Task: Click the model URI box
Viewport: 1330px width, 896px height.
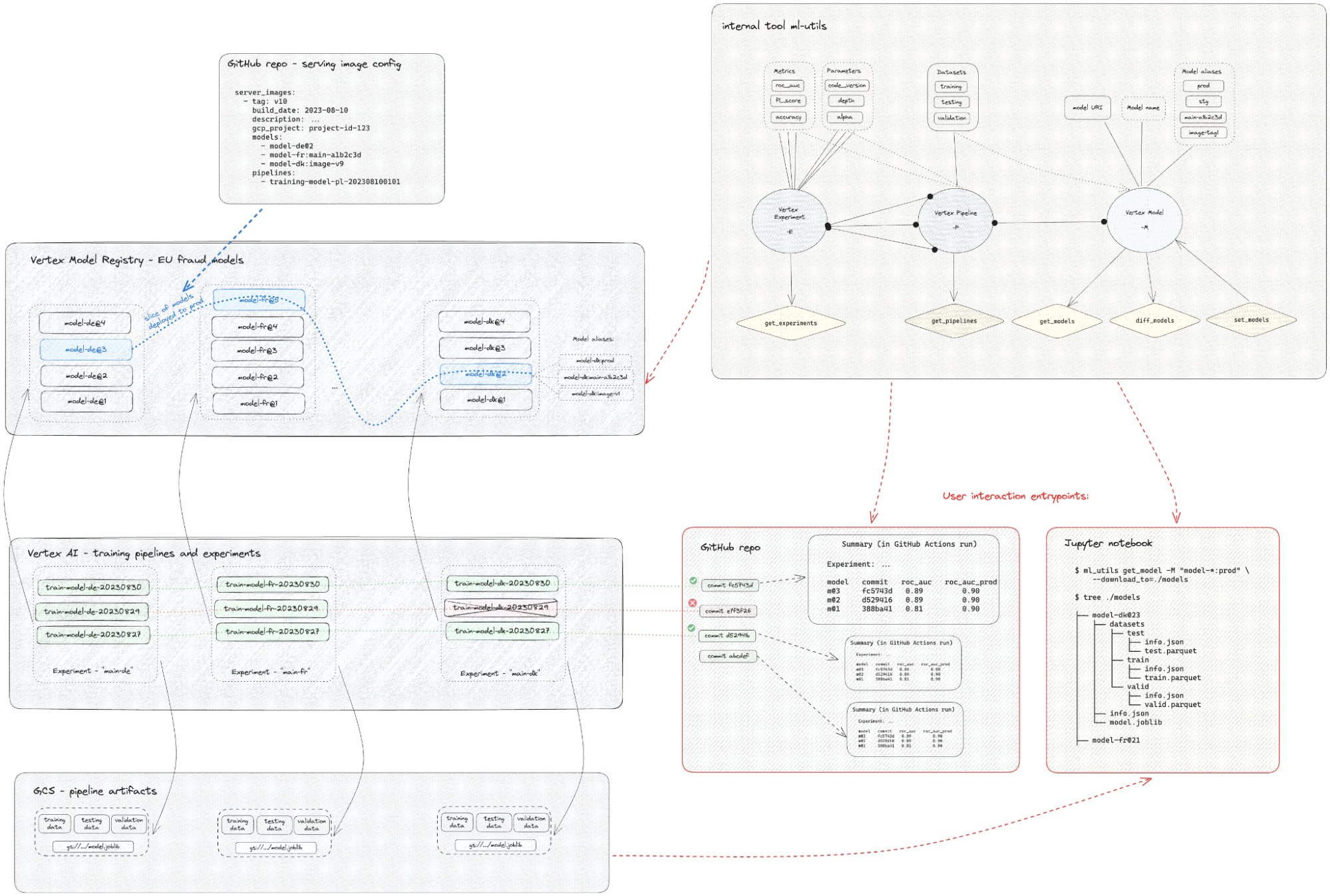Action: (x=1087, y=107)
